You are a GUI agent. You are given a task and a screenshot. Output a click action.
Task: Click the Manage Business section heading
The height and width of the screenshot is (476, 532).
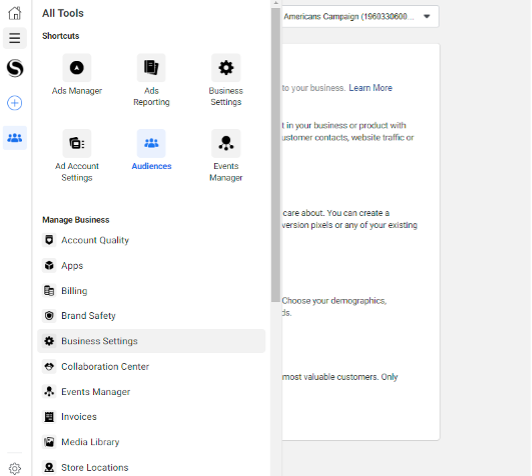pyautogui.click(x=76, y=220)
